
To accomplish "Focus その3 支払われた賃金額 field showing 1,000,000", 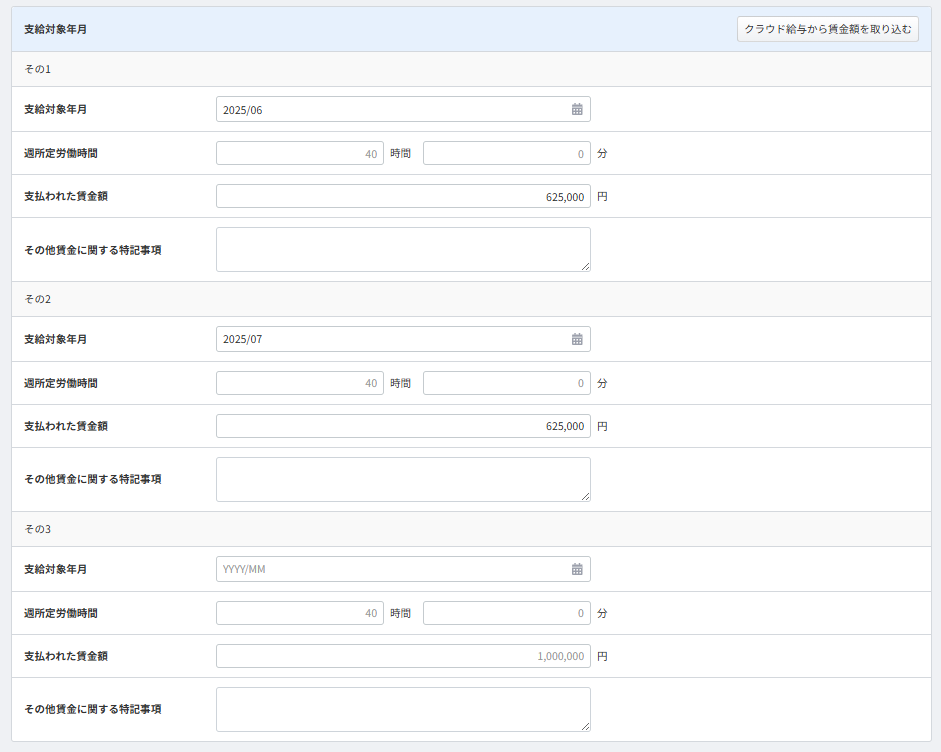I will (x=402, y=657).
